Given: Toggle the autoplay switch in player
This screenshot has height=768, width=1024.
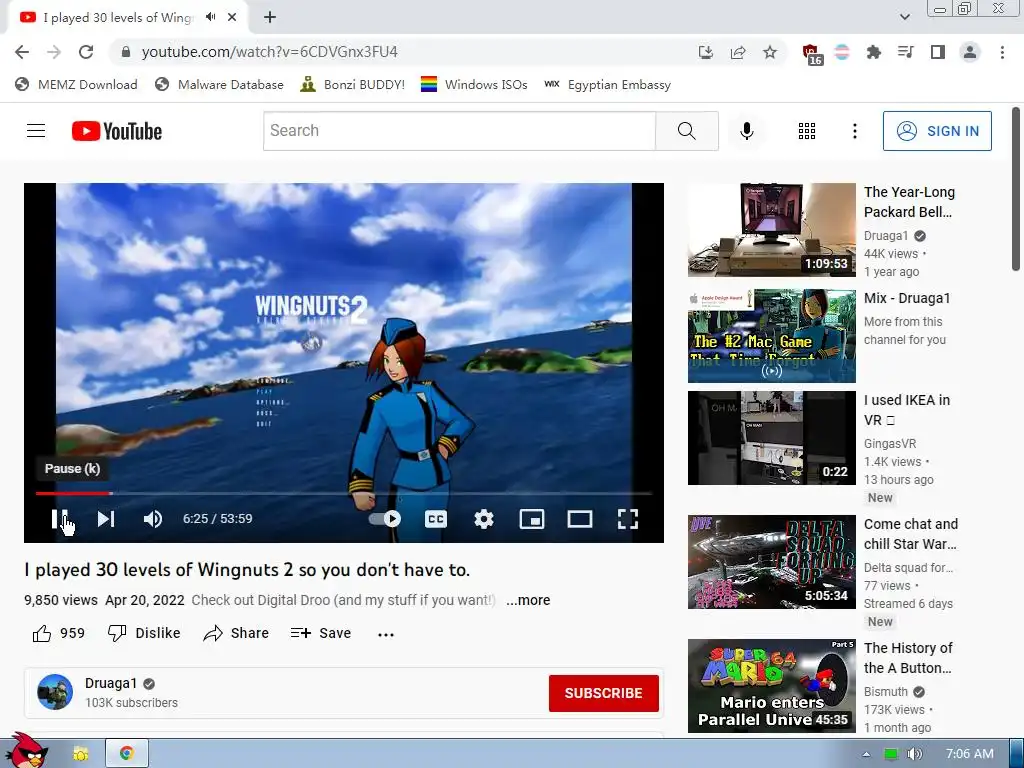Looking at the screenshot, I should click(385, 519).
